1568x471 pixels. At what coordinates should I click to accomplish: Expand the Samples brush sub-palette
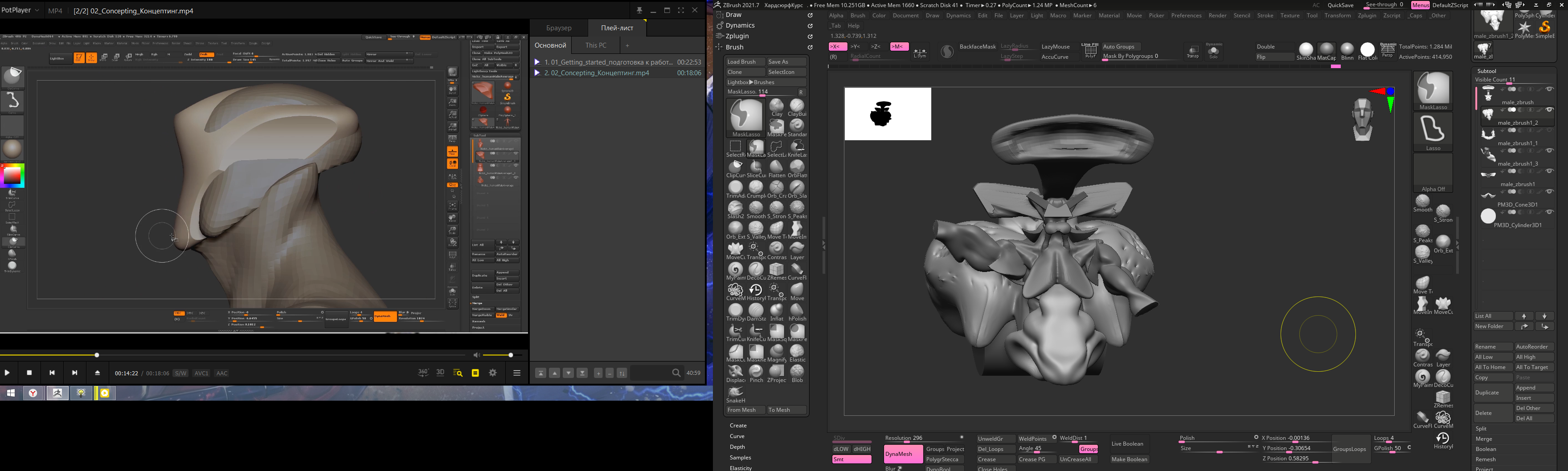click(740, 458)
